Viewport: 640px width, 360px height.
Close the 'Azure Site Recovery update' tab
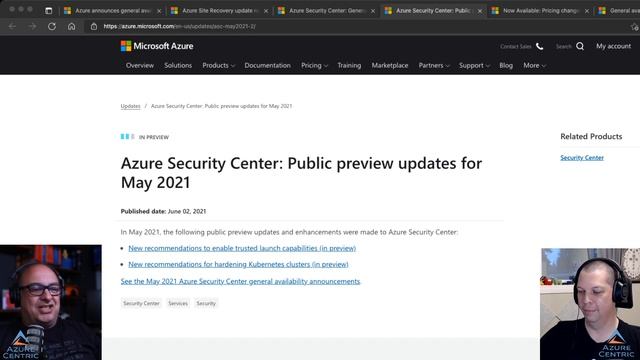coord(266,11)
